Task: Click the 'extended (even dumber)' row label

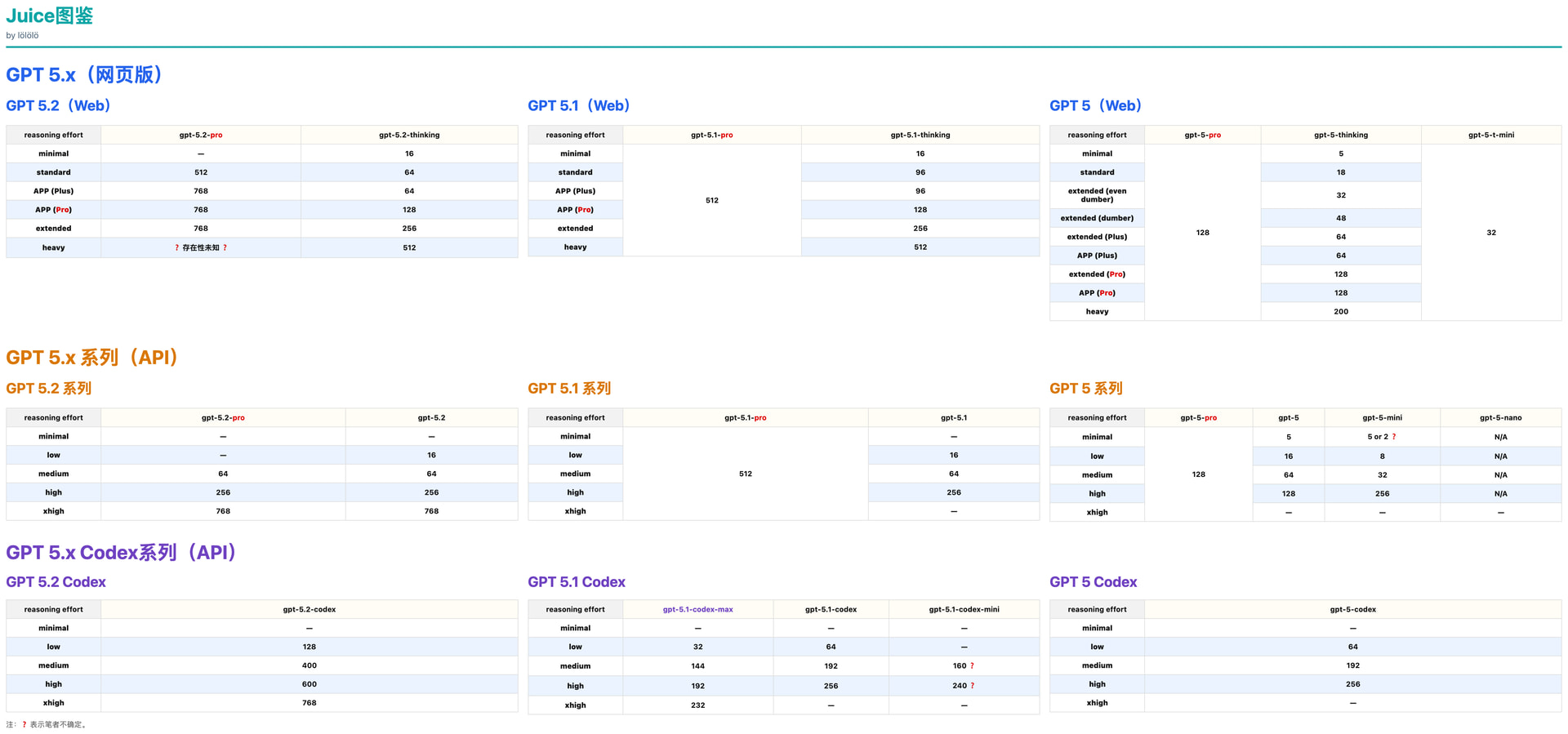Action: pos(1097,195)
